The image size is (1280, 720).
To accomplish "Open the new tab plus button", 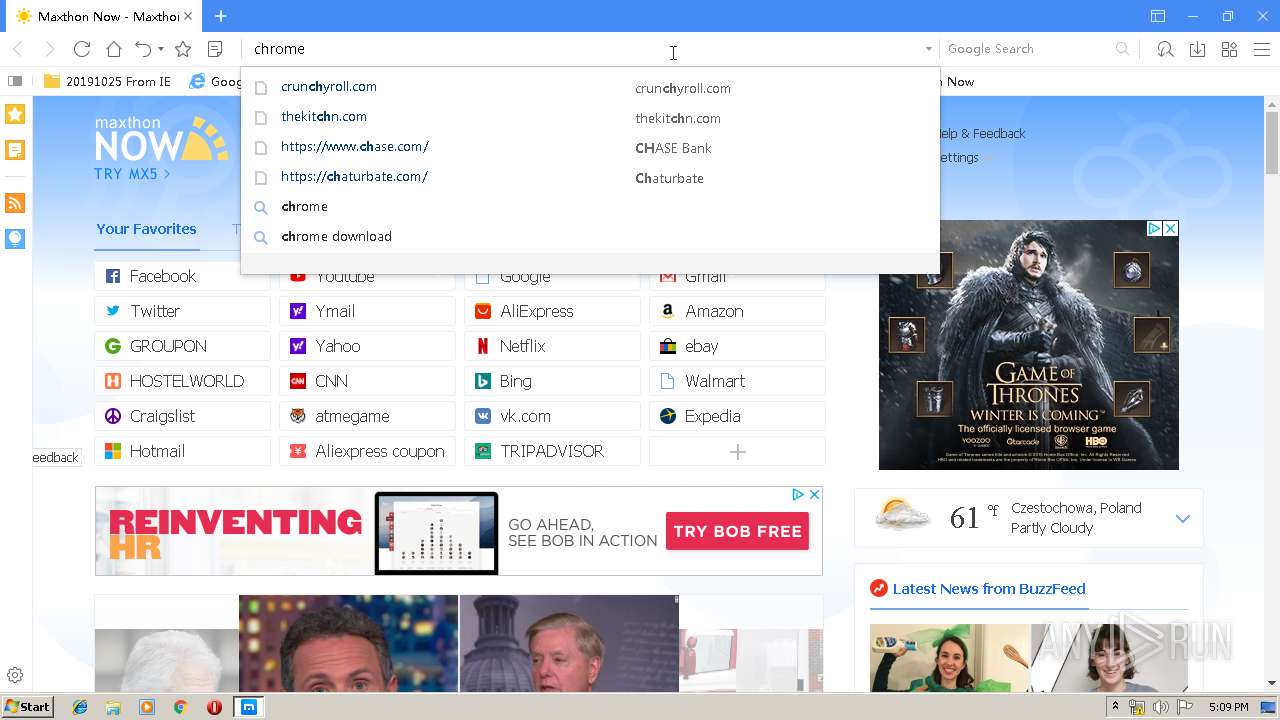I will click(x=221, y=16).
